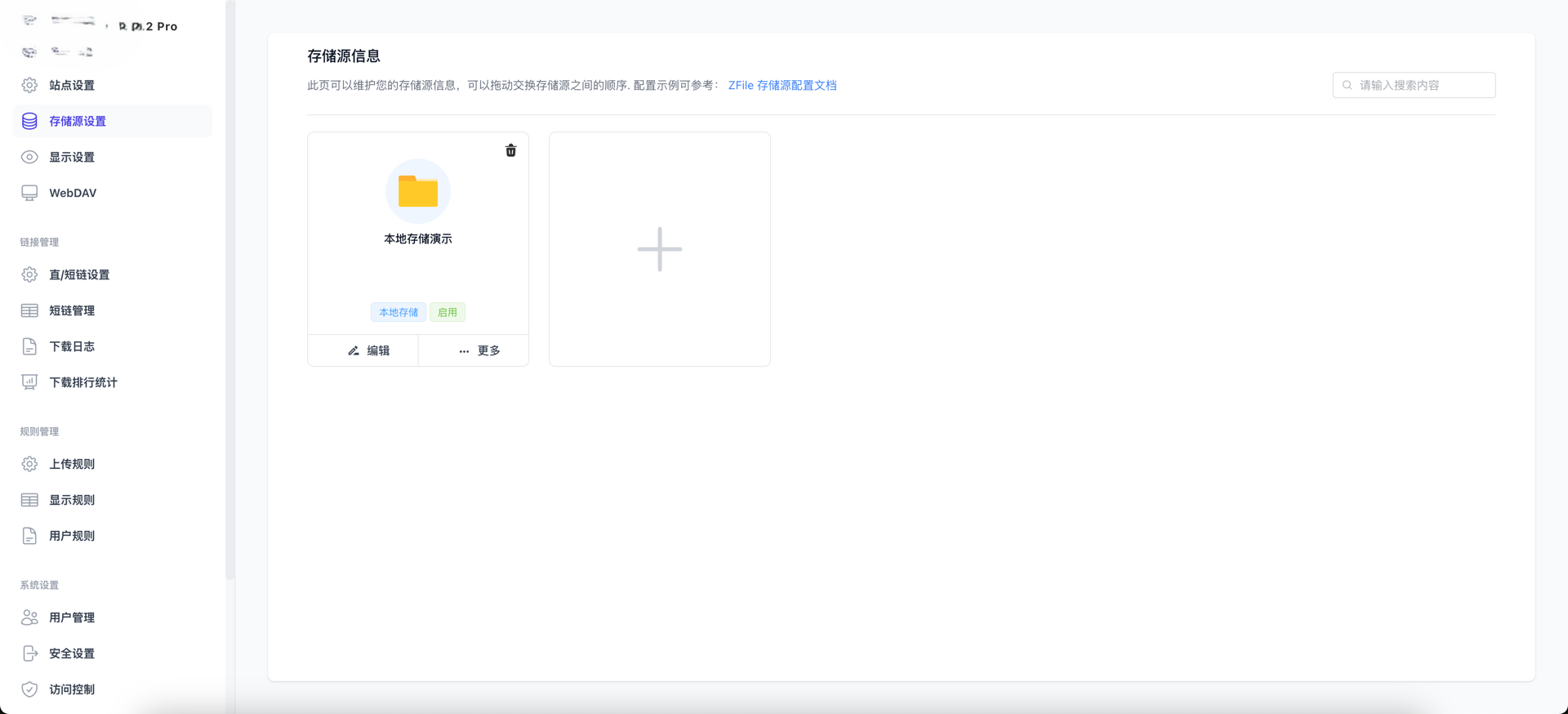
Task: Click the yellow folder icon of 本地存储演示
Action: pos(418,191)
